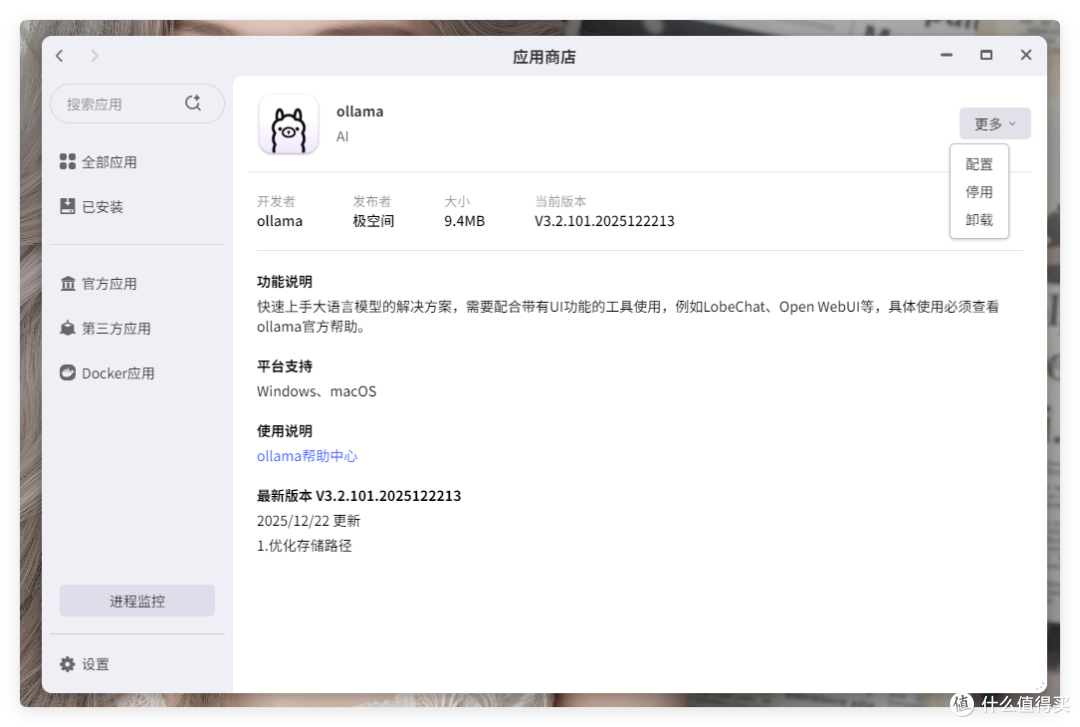Click the 应用商店 window title
The width and height of the screenshot is (1080, 727).
[544, 57]
